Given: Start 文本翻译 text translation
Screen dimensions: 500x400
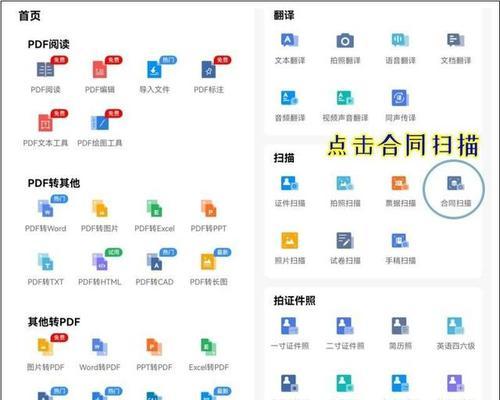Looking at the screenshot, I should 290,41.
